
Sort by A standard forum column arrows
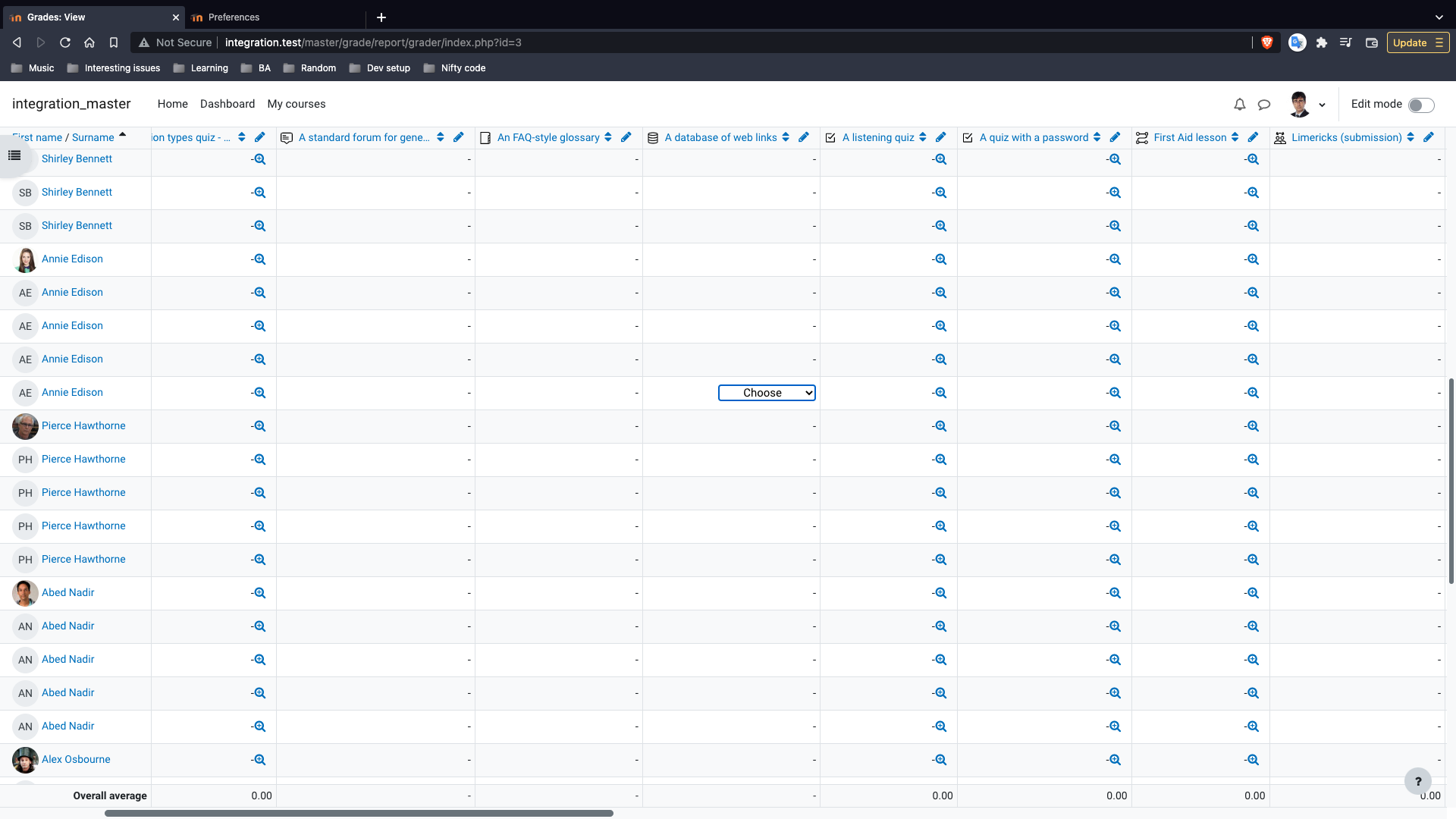(441, 137)
